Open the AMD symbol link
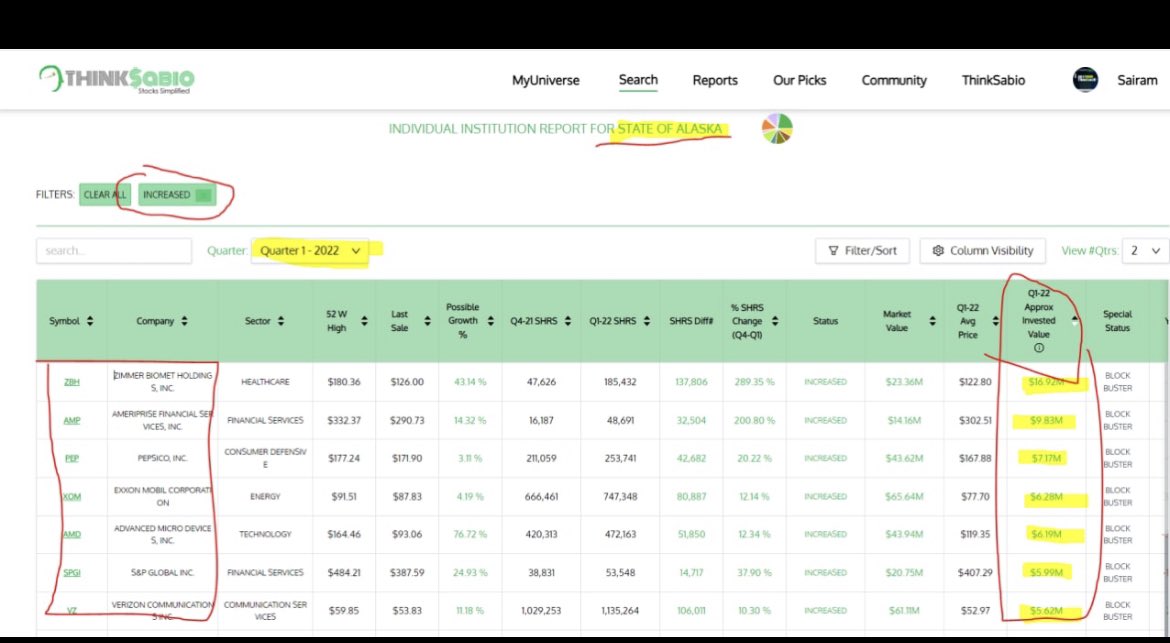 click(x=72, y=535)
